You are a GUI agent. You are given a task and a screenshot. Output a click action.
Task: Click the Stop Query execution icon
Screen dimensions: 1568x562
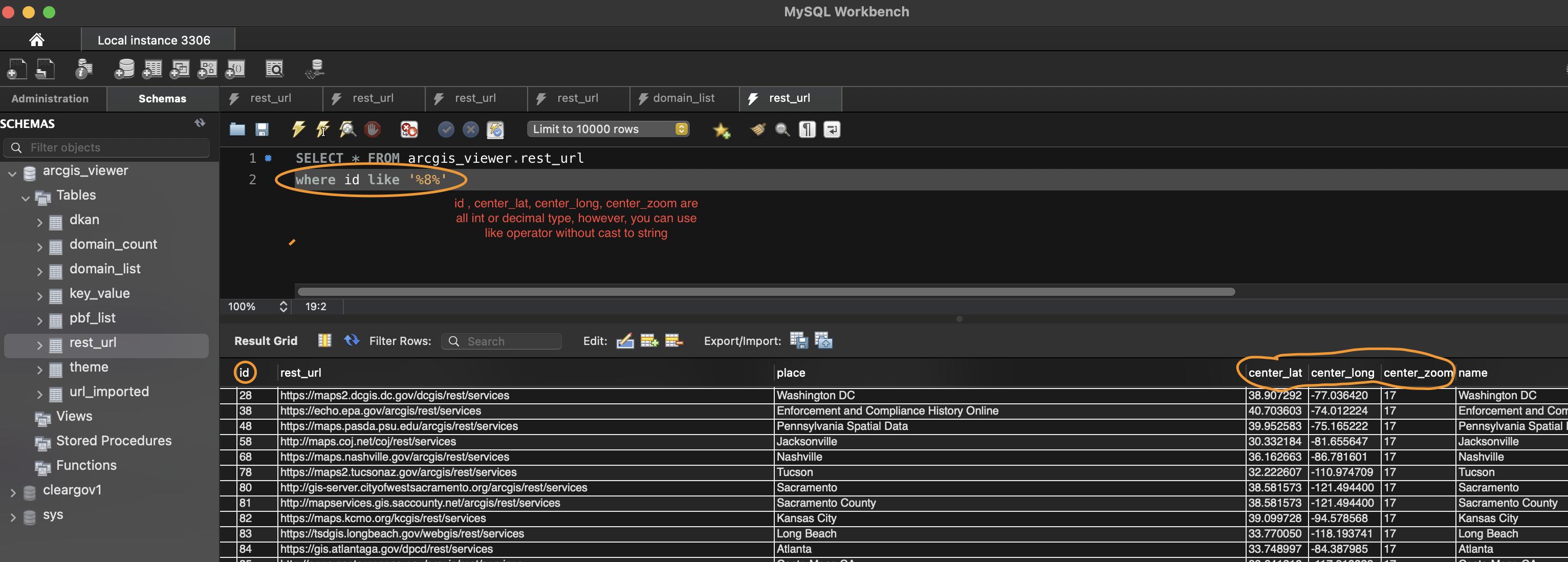pyautogui.click(x=372, y=130)
